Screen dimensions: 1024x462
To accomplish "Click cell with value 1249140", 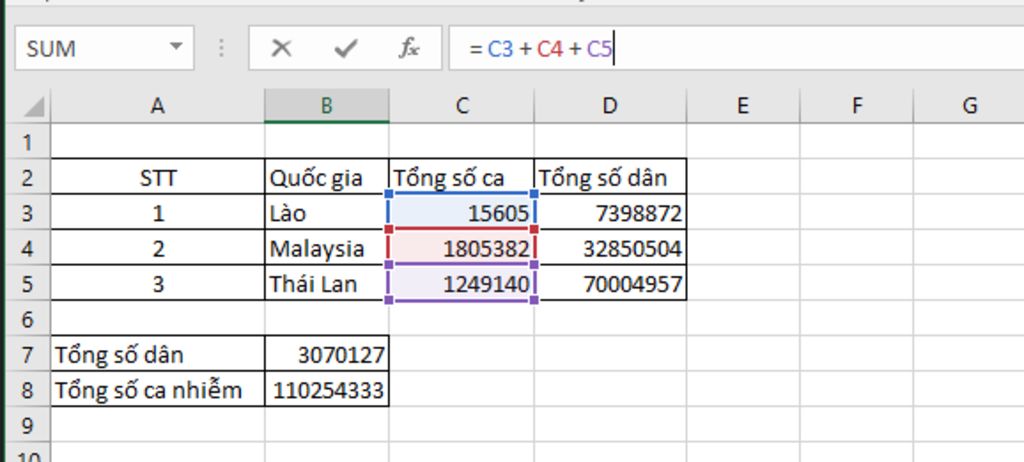I will (x=462, y=283).
